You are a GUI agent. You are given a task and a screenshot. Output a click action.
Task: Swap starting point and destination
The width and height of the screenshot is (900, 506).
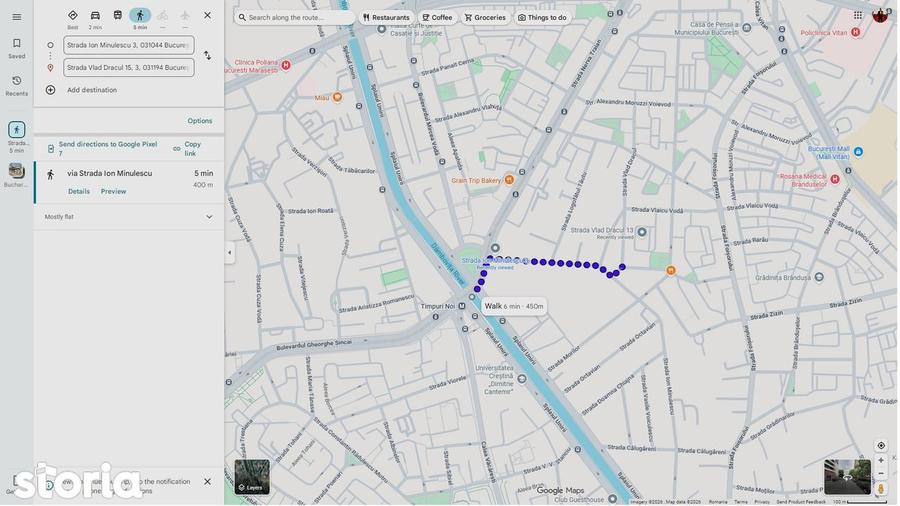[x=207, y=56]
